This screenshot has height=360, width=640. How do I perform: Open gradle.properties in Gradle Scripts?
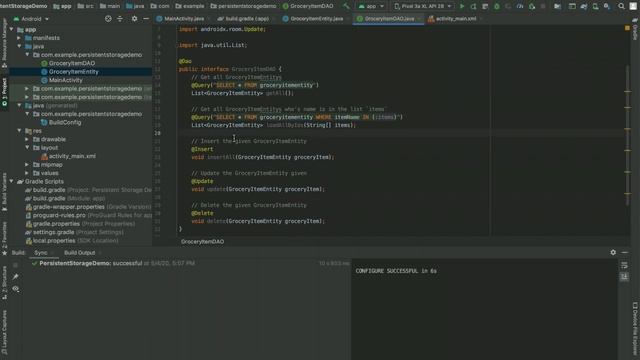56,224
